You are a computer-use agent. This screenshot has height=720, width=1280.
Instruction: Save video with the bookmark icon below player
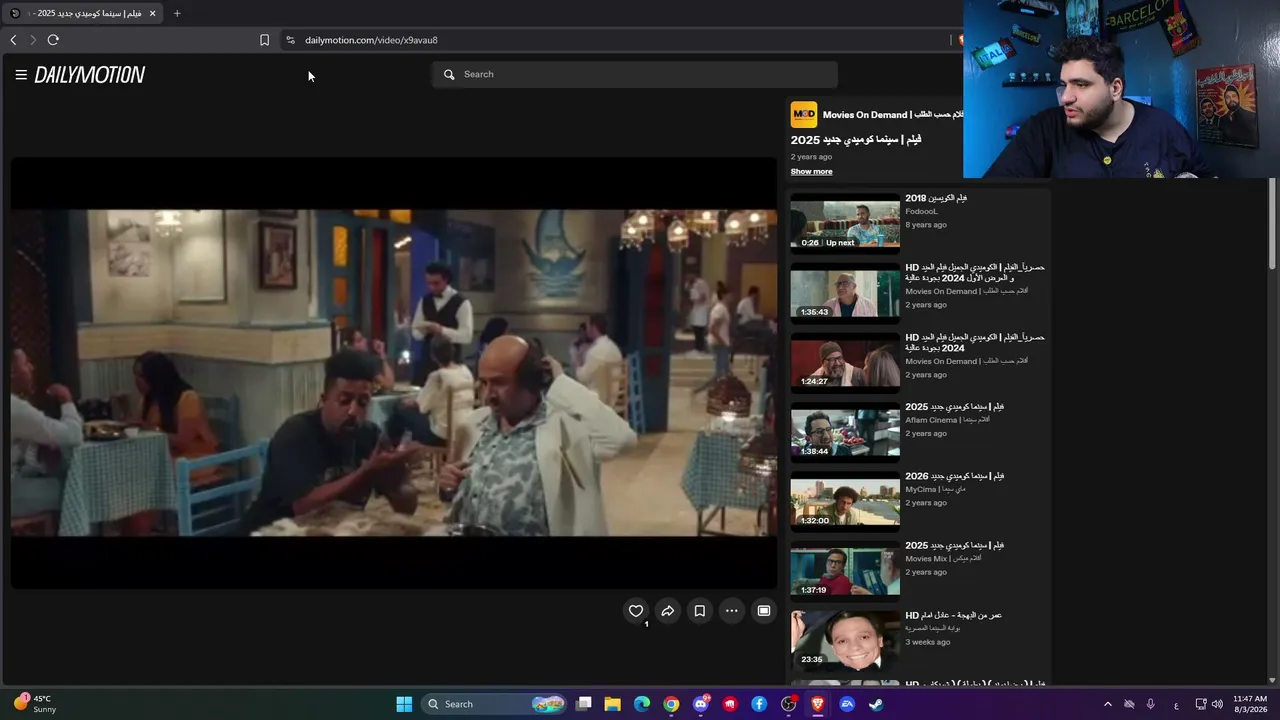tap(700, 611)
